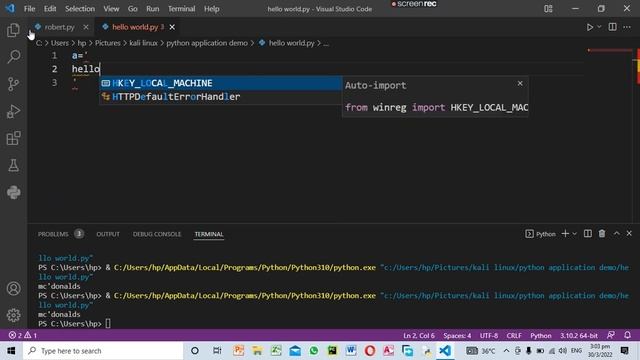640x360 pixels.
Task: Switch to the Debug Console tab
Action: click(x=157, y=234)
